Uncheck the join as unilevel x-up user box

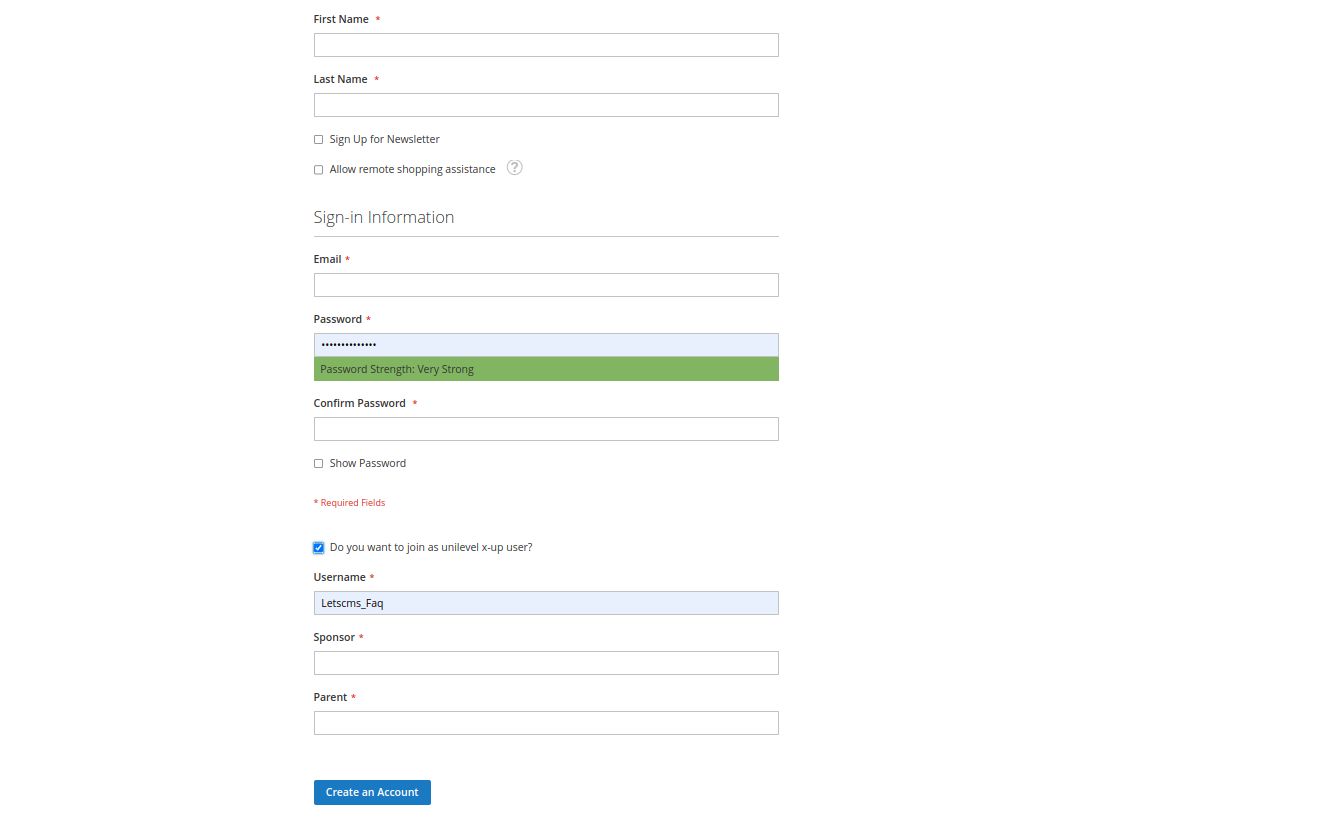[x=319, y=548]
